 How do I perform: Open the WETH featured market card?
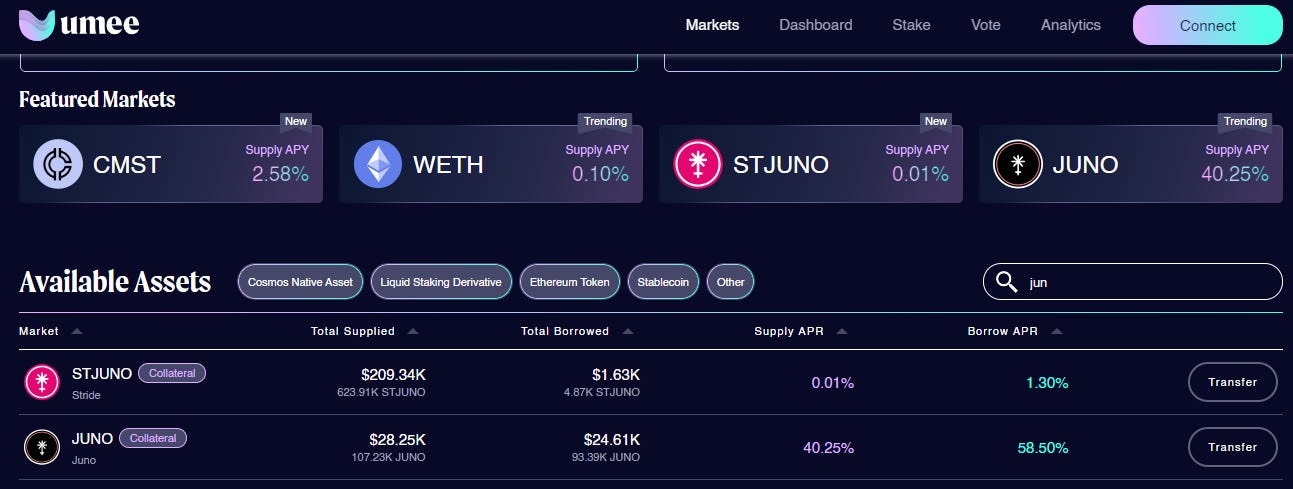tap(491, 164)
